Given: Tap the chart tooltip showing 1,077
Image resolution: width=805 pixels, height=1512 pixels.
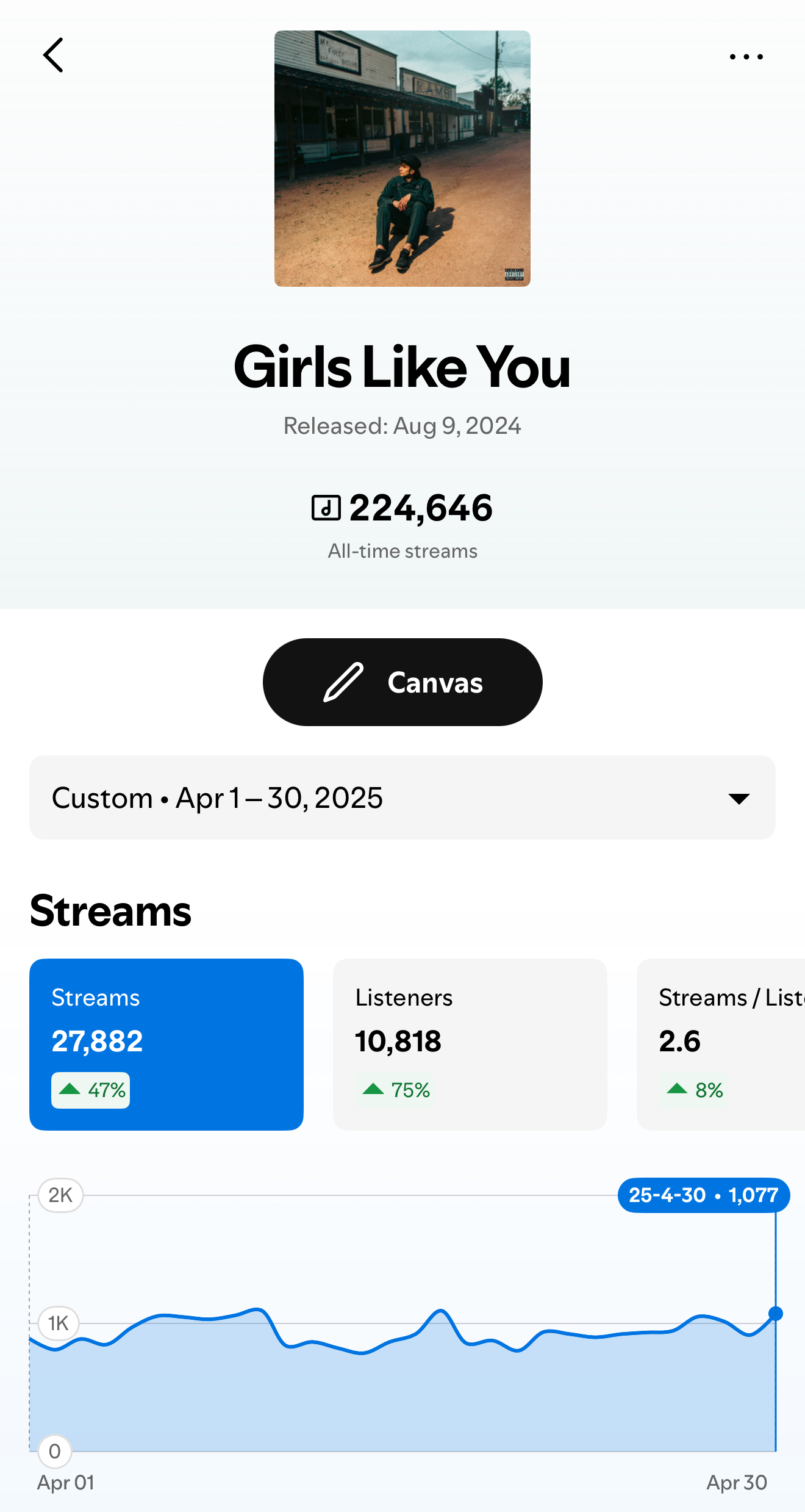Looking at the screenshot, I should (x=703, y=1195).
